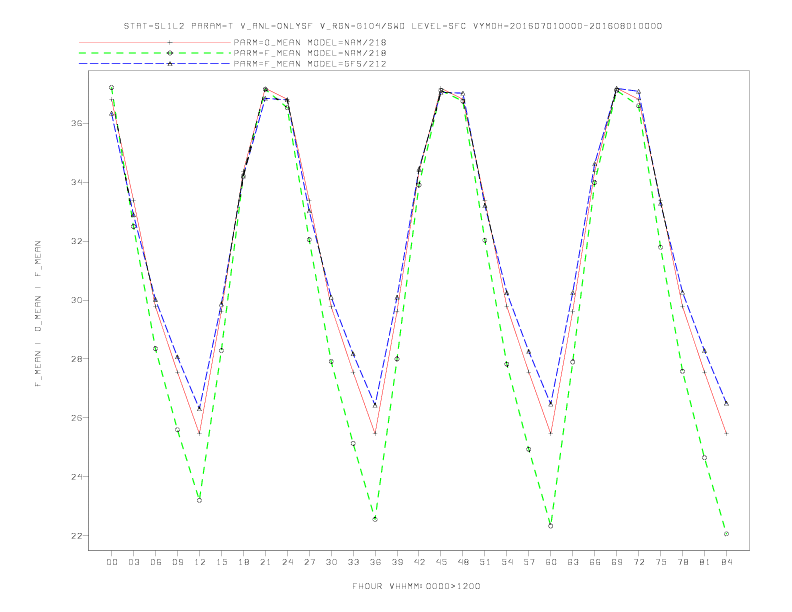
Task: Click x-axis tick label 30
Action: (x=331, y=562)
